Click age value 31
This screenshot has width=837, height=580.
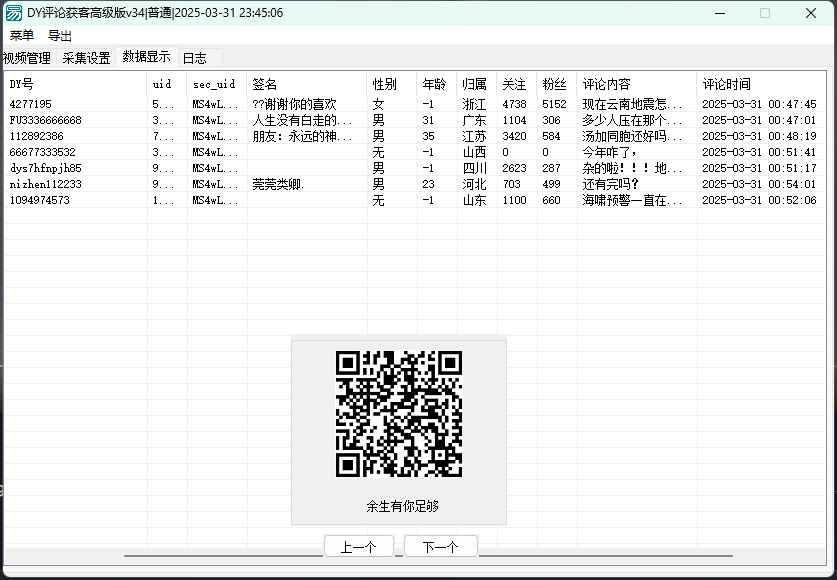(x=428, y=120)
